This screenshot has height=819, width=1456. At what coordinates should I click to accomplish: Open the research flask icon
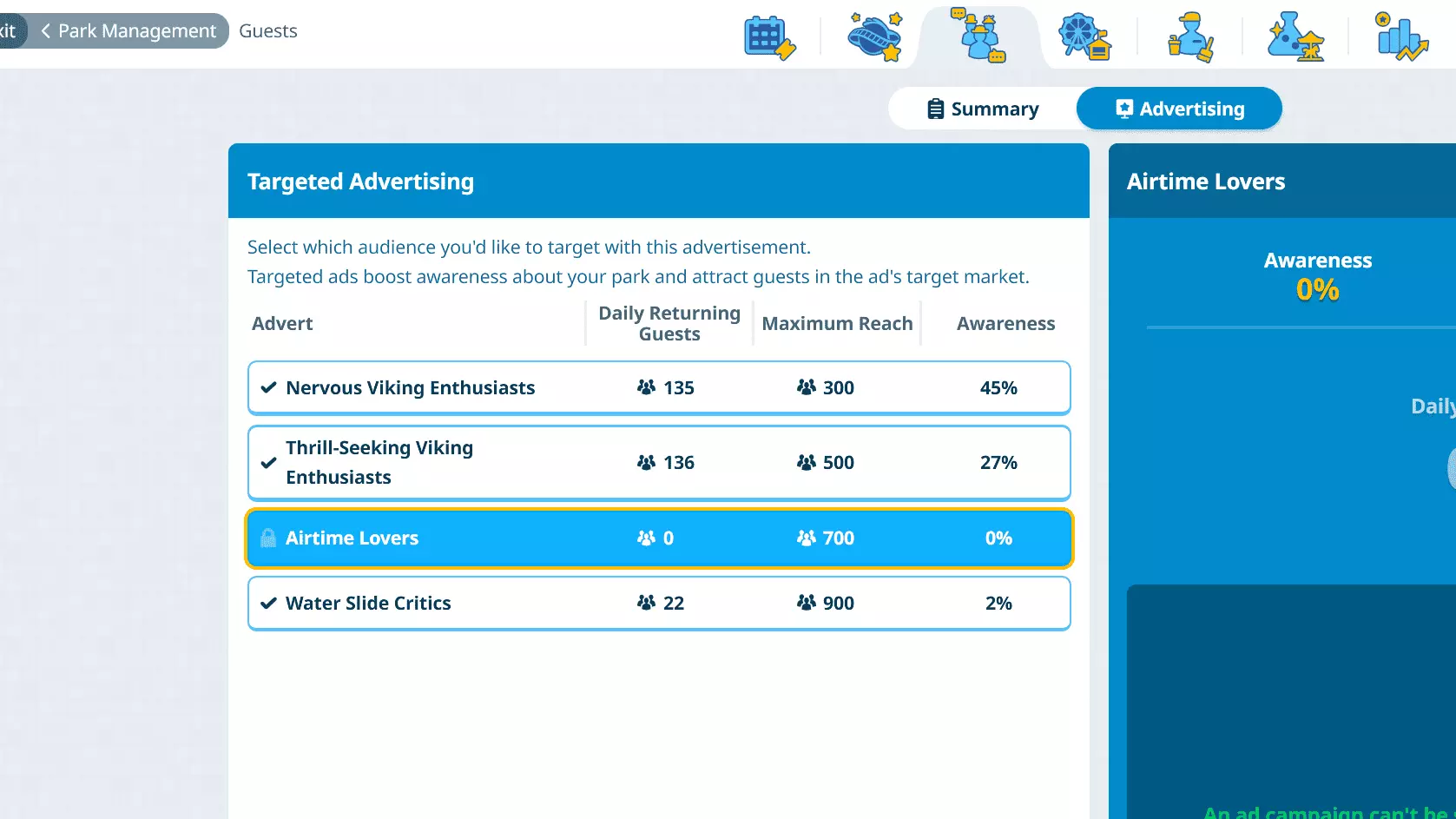1295,37
